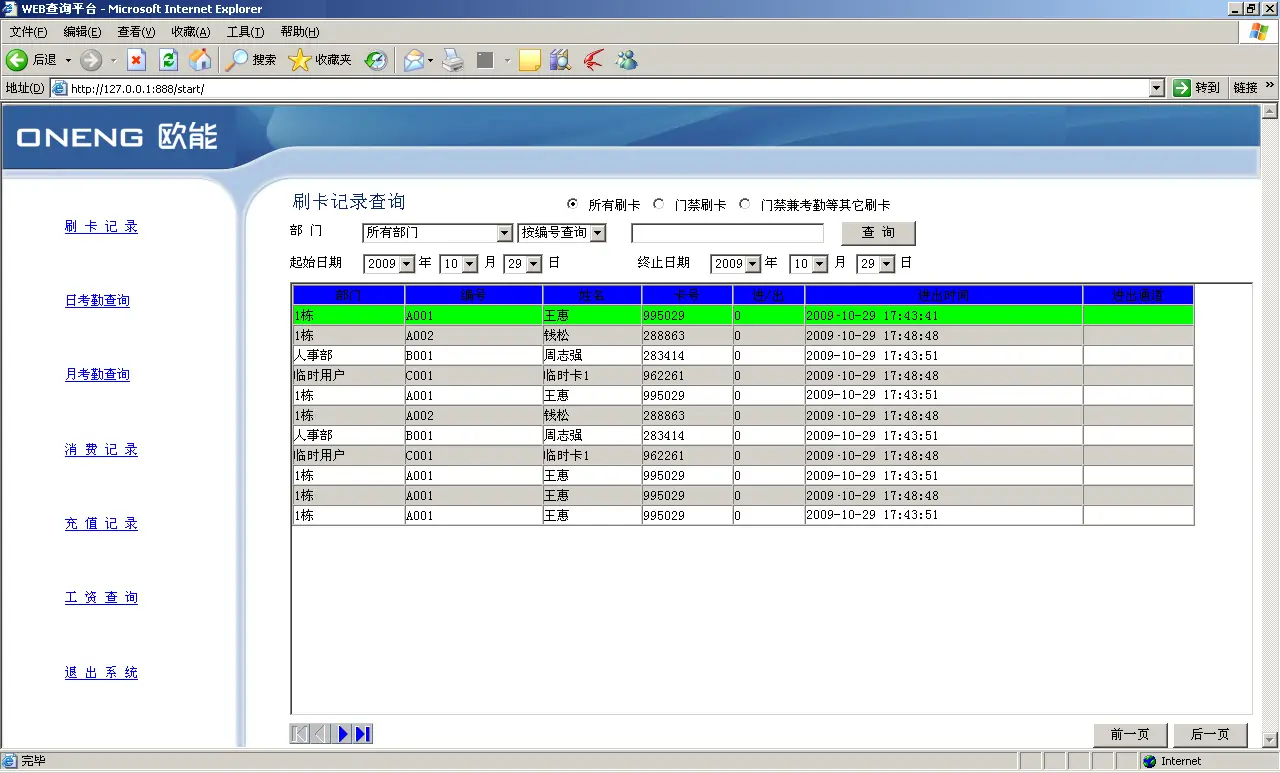The height and width of the screenshot is (773, 1280).
Task: Click the Home icon
Action: pyautogui.click(x=199, y=60)
